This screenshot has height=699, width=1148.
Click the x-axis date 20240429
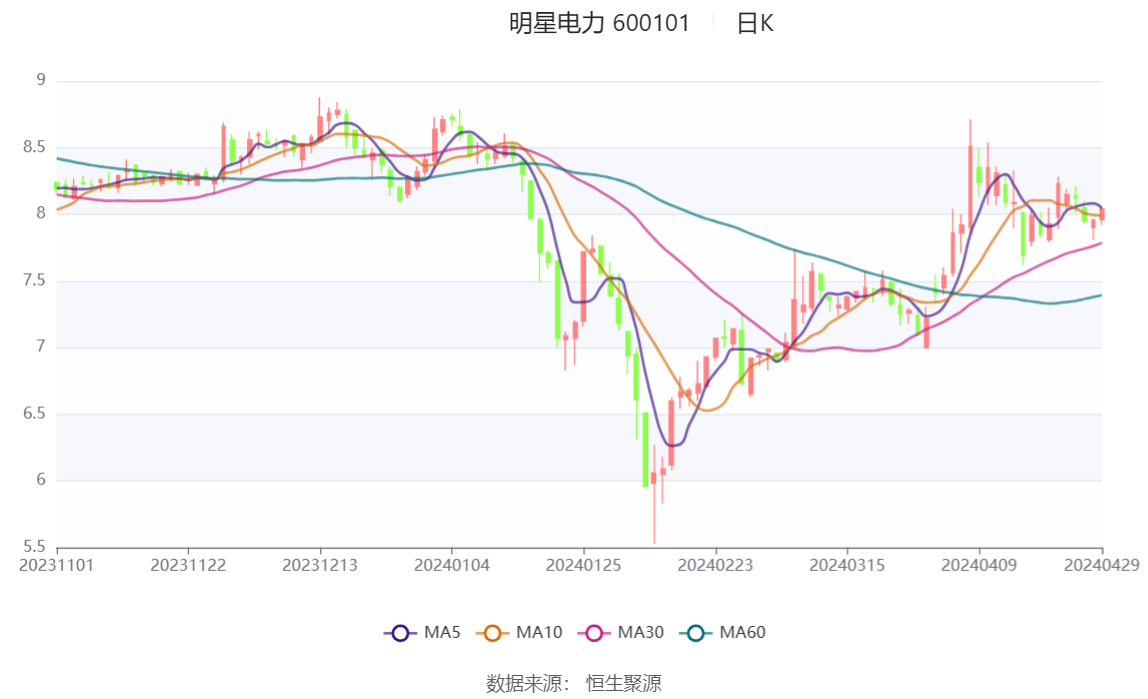point(1102,566)
